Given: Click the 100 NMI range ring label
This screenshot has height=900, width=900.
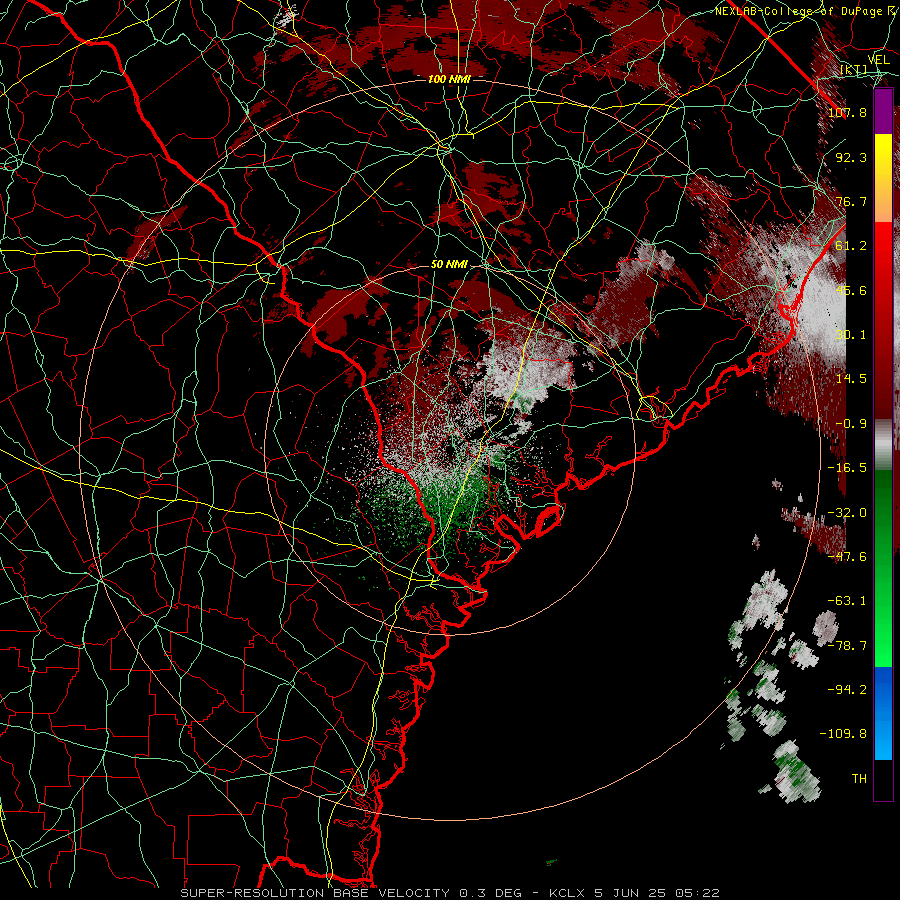Looking at the screenshot, I should [449, 79].
